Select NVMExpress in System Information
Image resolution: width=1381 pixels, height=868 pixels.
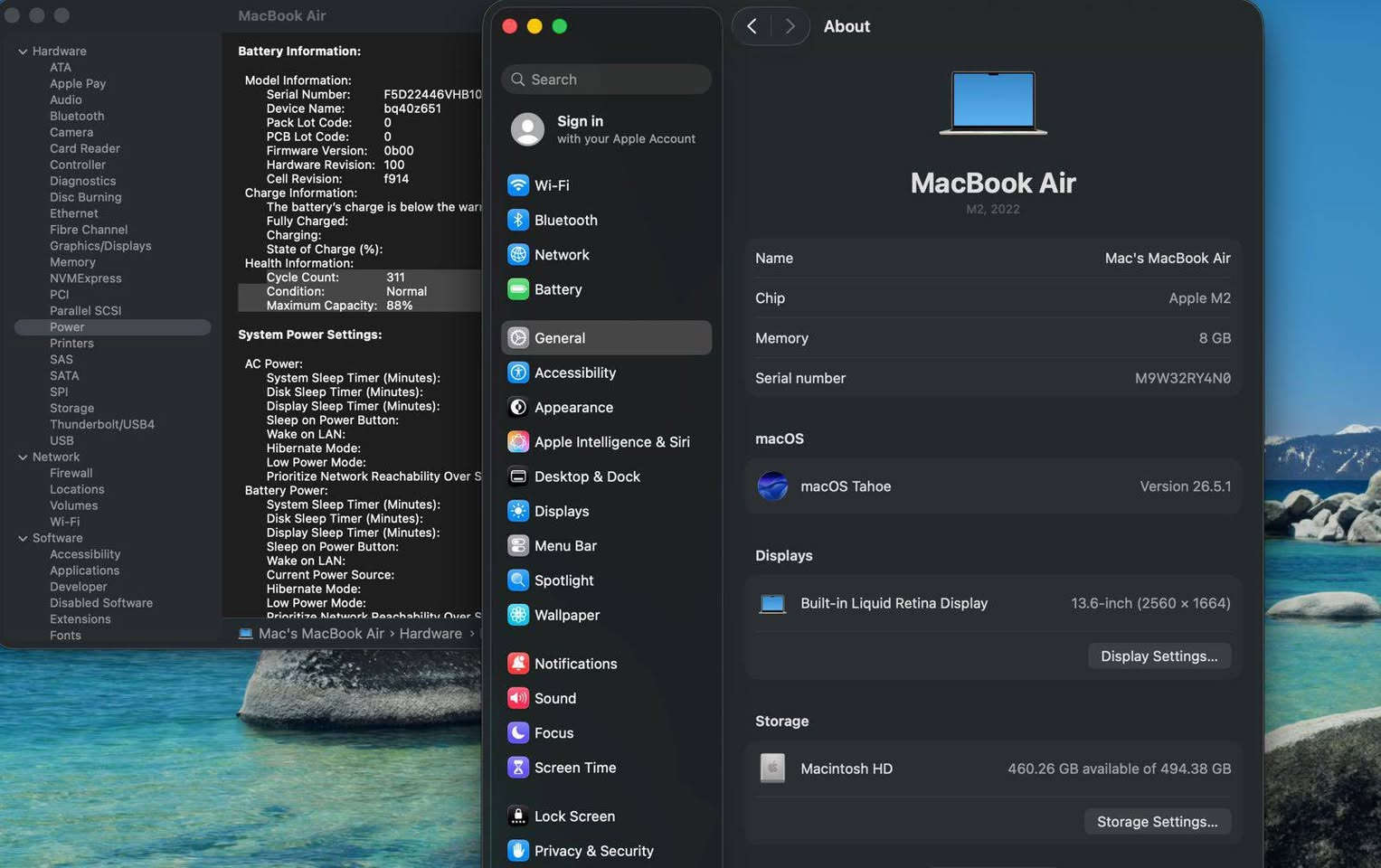(x=85, y=278)
